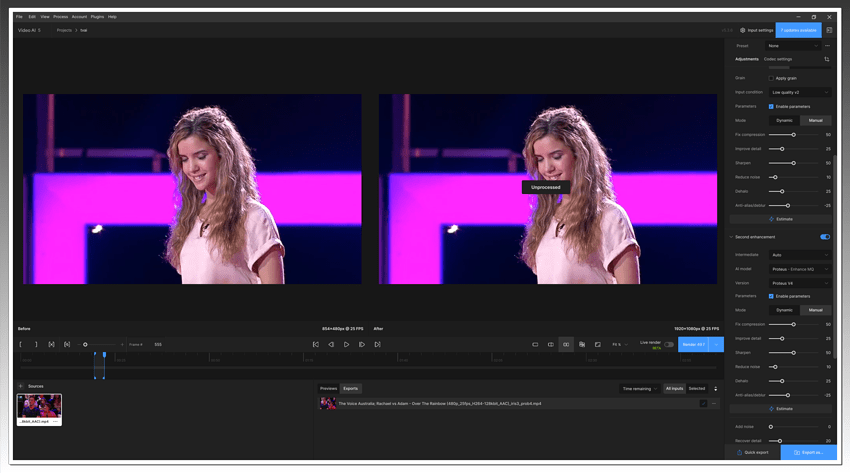Open preset options three-dot menu

tap(827, 46)
